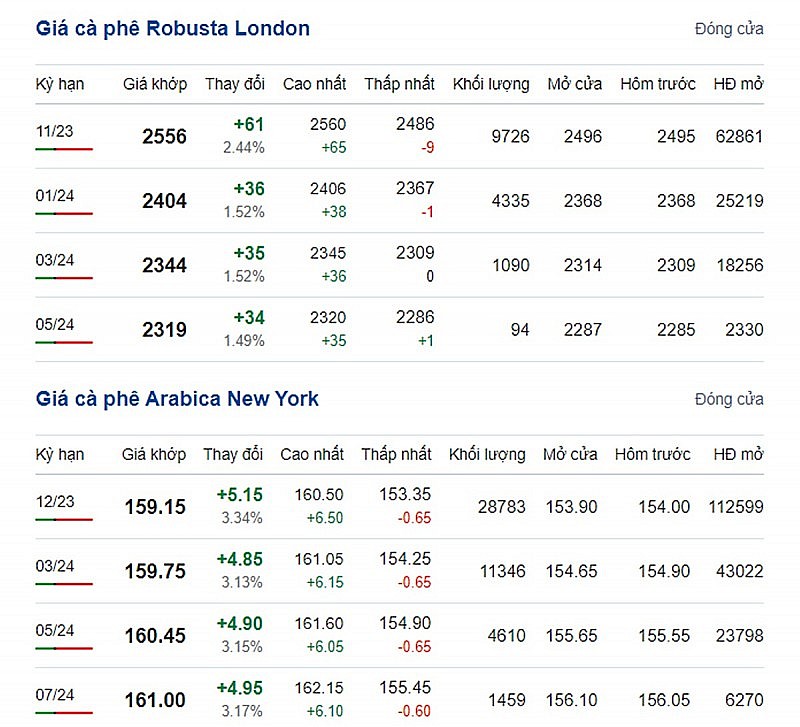The height and width of the screenshot is (727, 800).
Task: Click the Arabica low price 153.35
Action: tap(405, 494)
